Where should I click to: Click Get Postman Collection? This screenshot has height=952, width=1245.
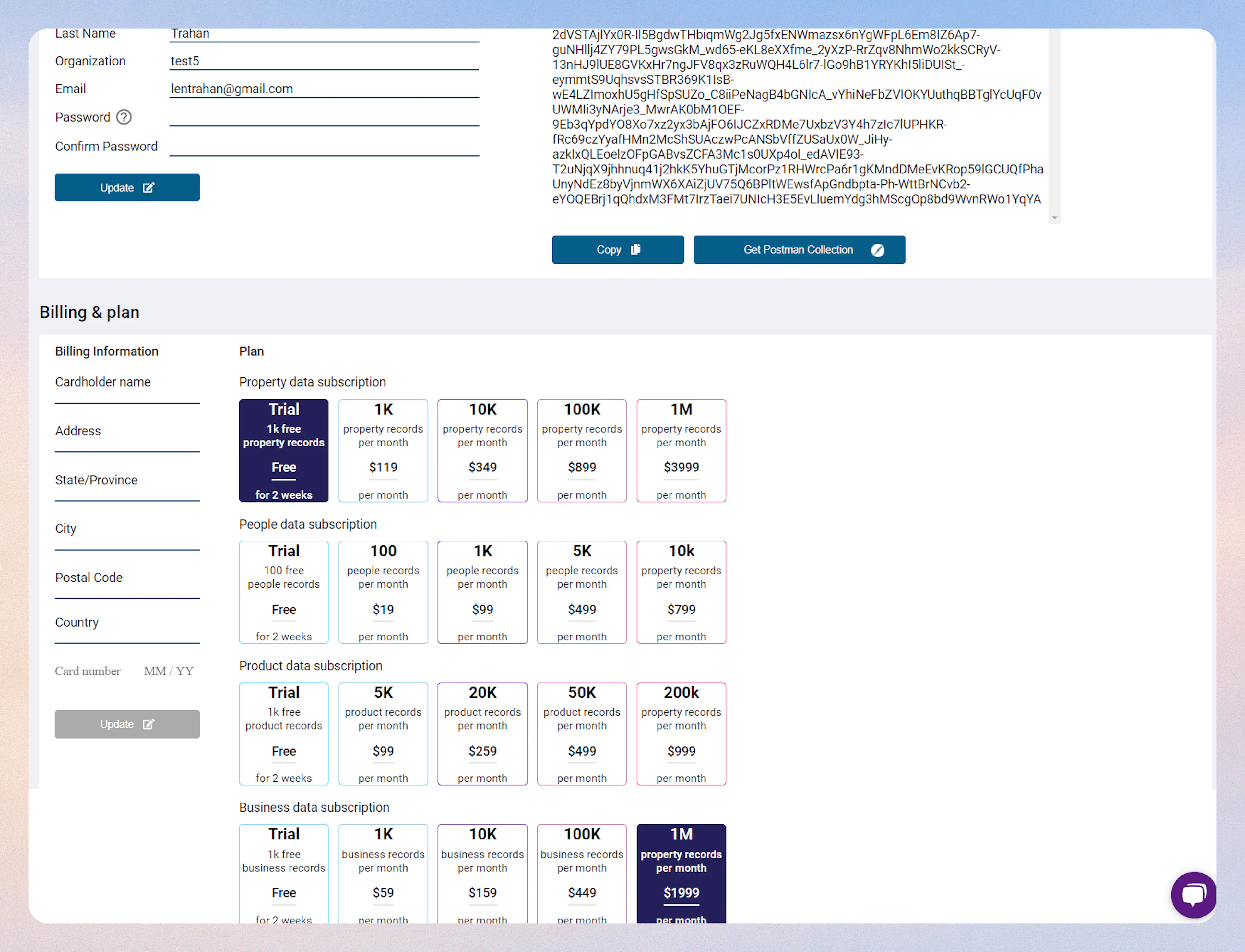tap(799, 249)
